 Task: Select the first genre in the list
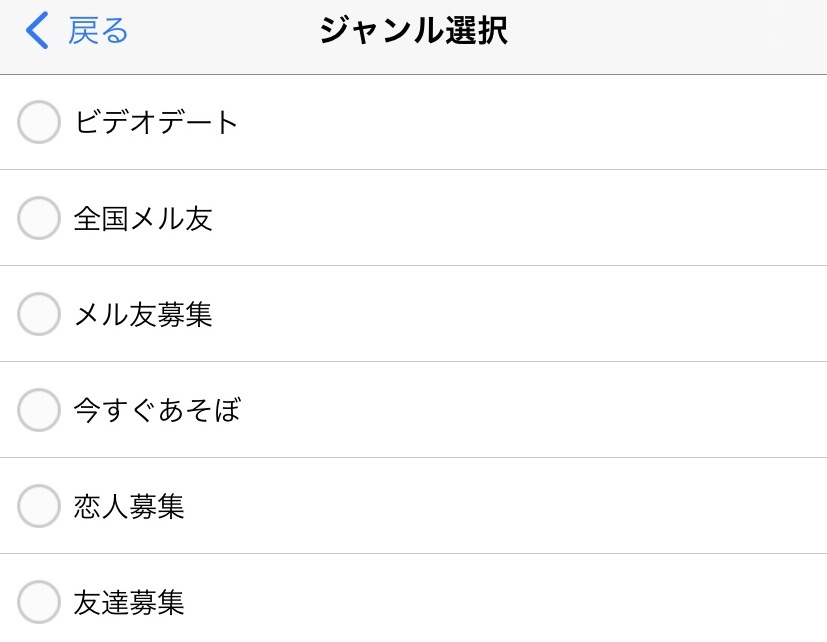coord(155,123)
